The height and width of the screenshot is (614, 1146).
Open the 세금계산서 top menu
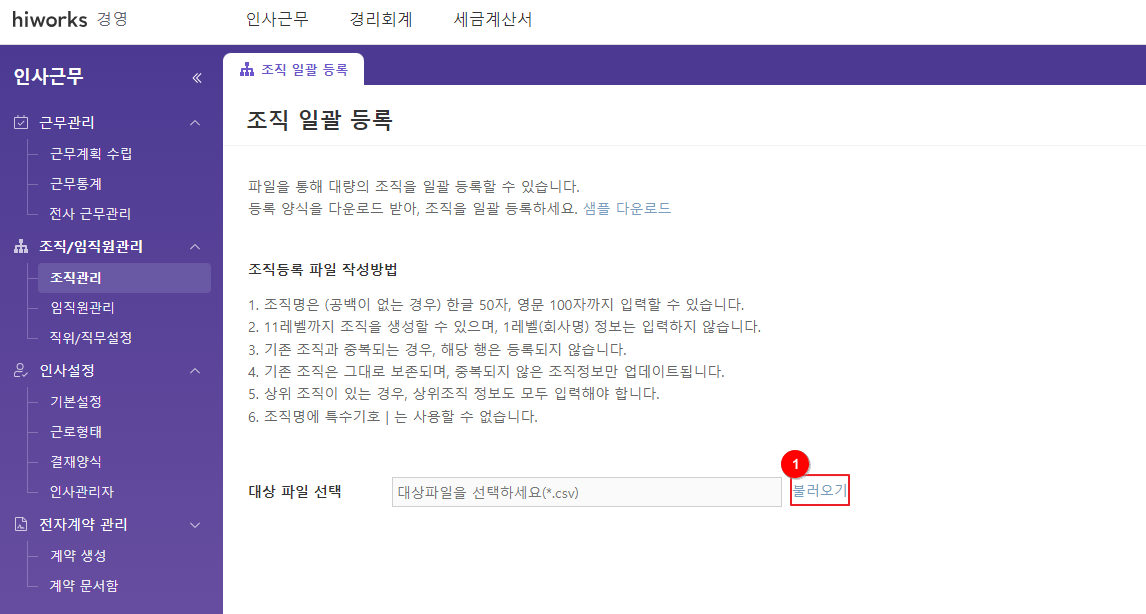493,19
